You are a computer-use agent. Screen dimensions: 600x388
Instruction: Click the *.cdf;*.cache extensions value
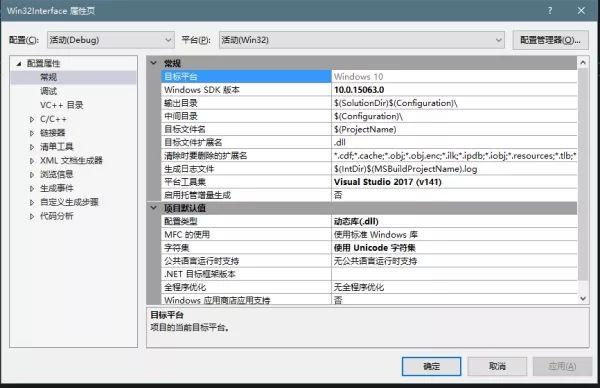pyautogui.click(x=454, y=155)
